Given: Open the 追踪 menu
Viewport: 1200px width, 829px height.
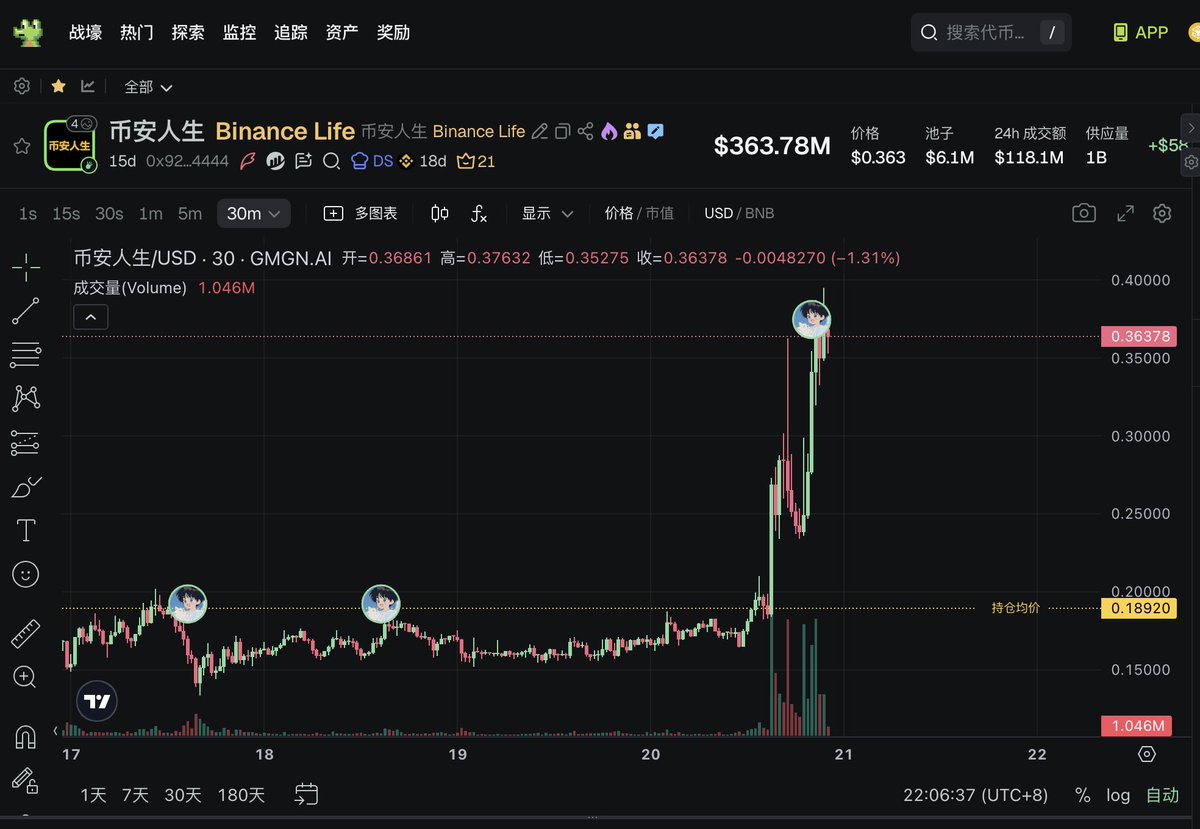Looking at the screenshot, I should pos(291,32).
